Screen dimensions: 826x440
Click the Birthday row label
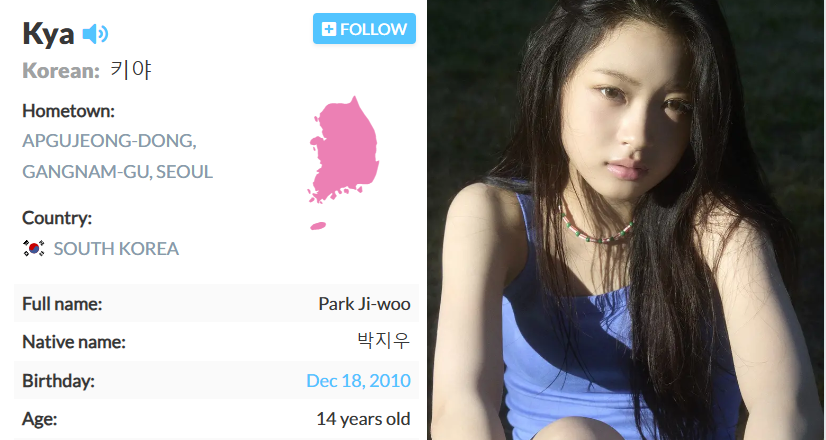click(58, 380)
